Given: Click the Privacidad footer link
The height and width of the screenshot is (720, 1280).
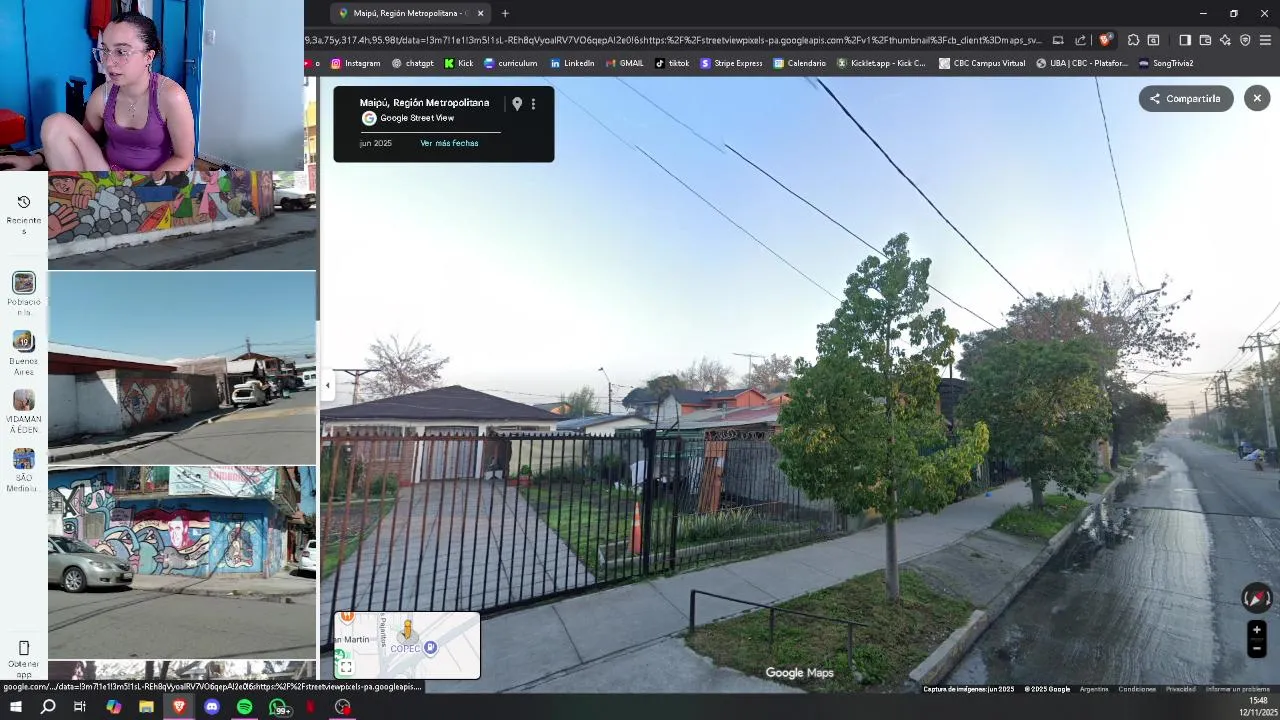Looking at the screenshot, I should (1181, 689).
